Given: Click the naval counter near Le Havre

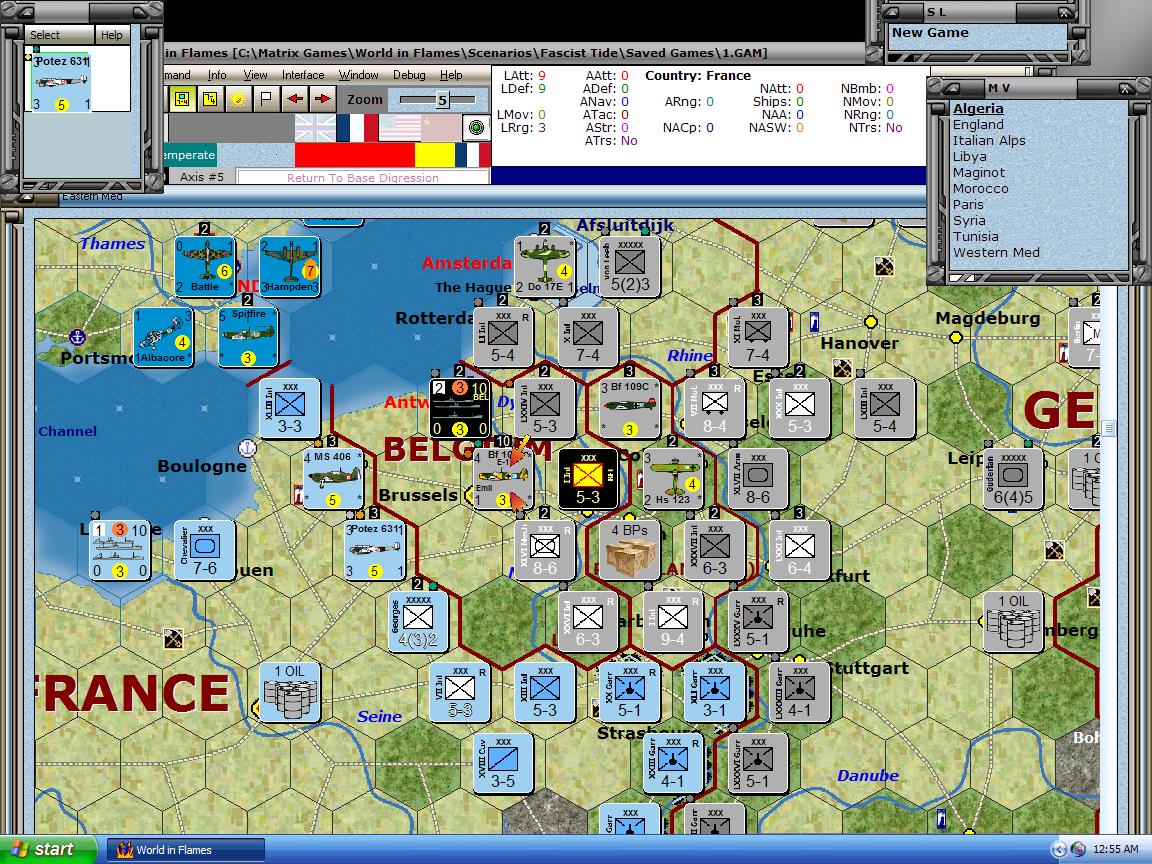Looking at the screenshot, I should point(120,550).
